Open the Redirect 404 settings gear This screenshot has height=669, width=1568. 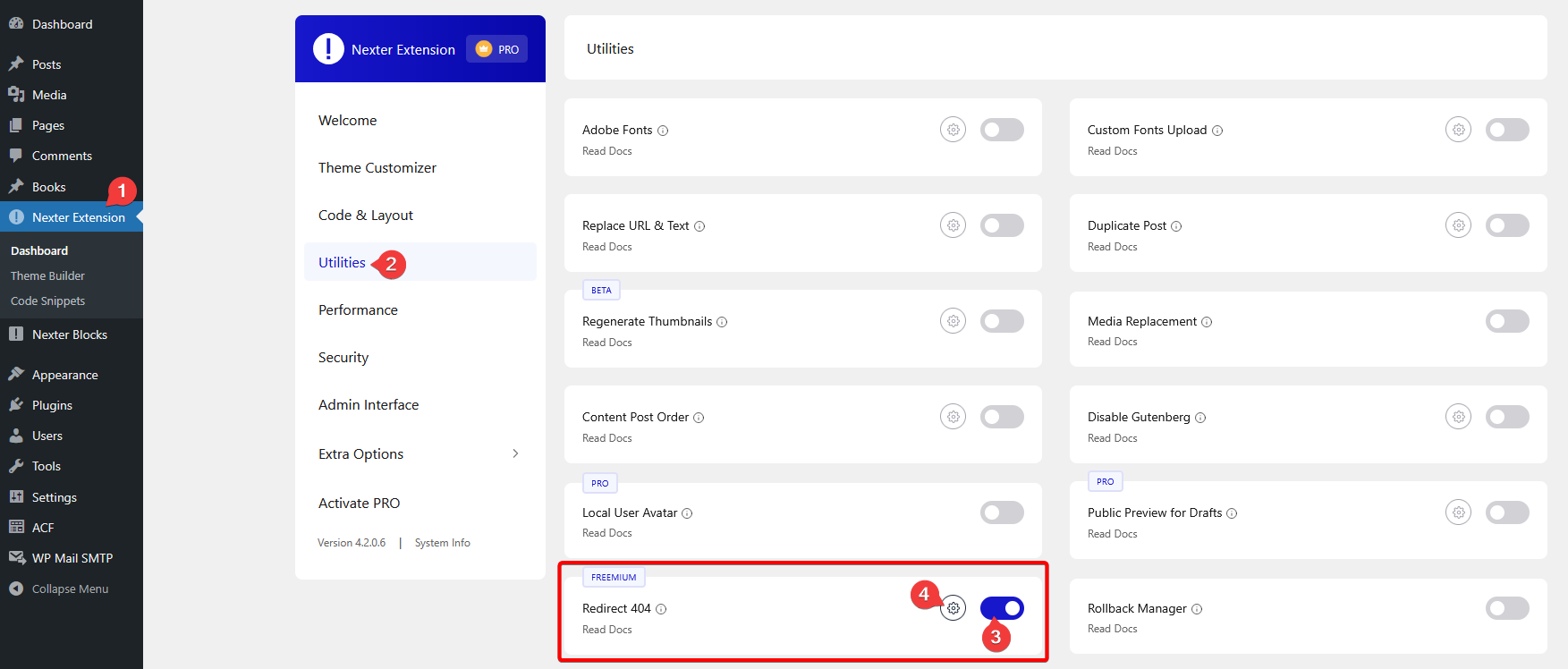coord(953,607)
